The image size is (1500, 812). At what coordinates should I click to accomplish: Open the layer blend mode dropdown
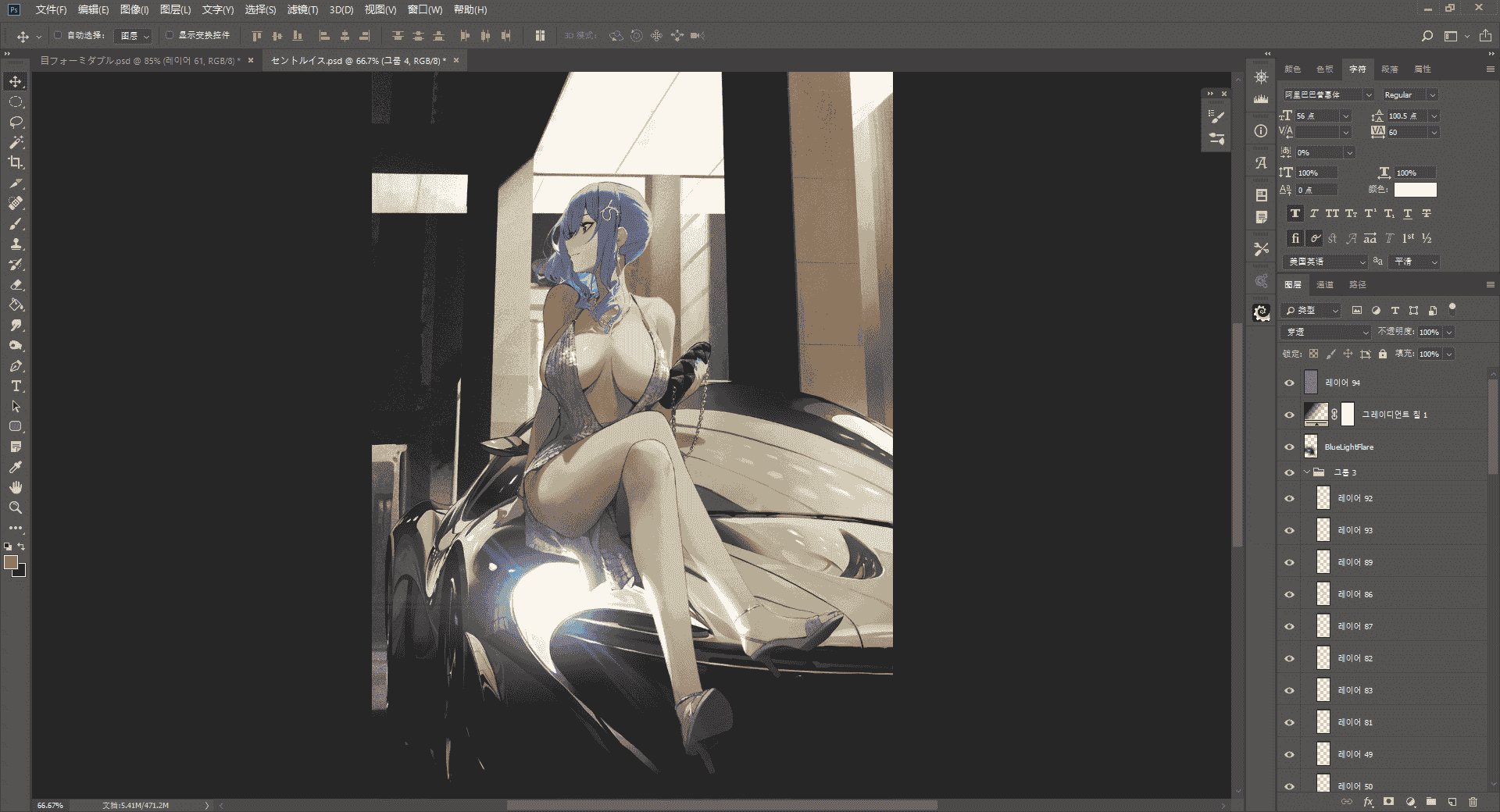[1326, 332]
